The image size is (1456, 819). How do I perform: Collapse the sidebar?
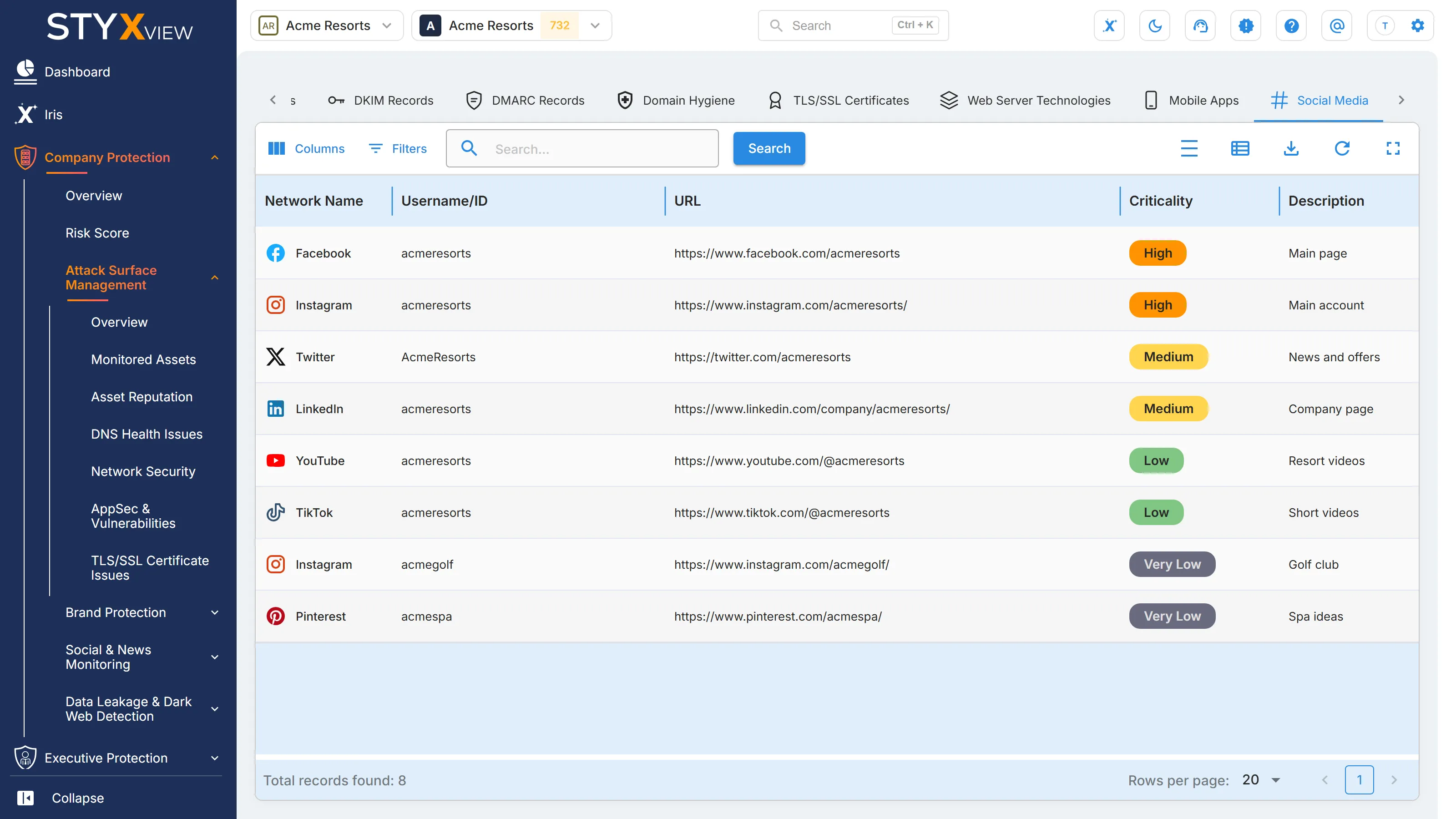tap(61, 798)
